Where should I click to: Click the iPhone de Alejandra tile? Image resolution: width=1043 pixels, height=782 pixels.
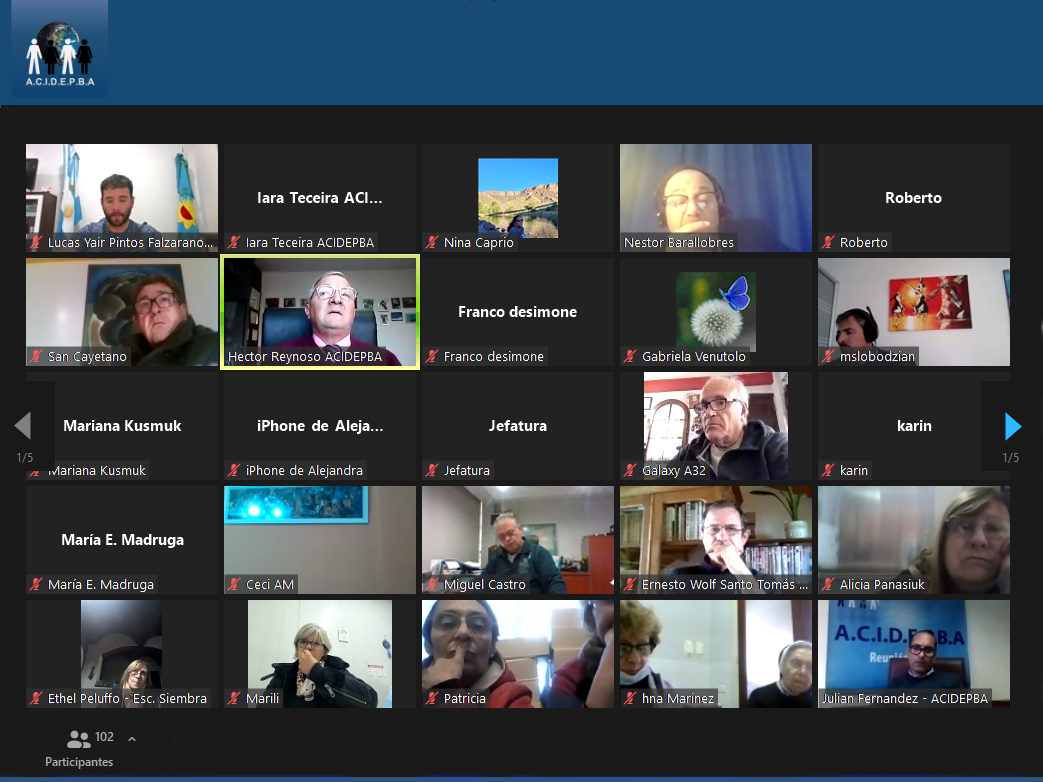click(x=319, y=426)
